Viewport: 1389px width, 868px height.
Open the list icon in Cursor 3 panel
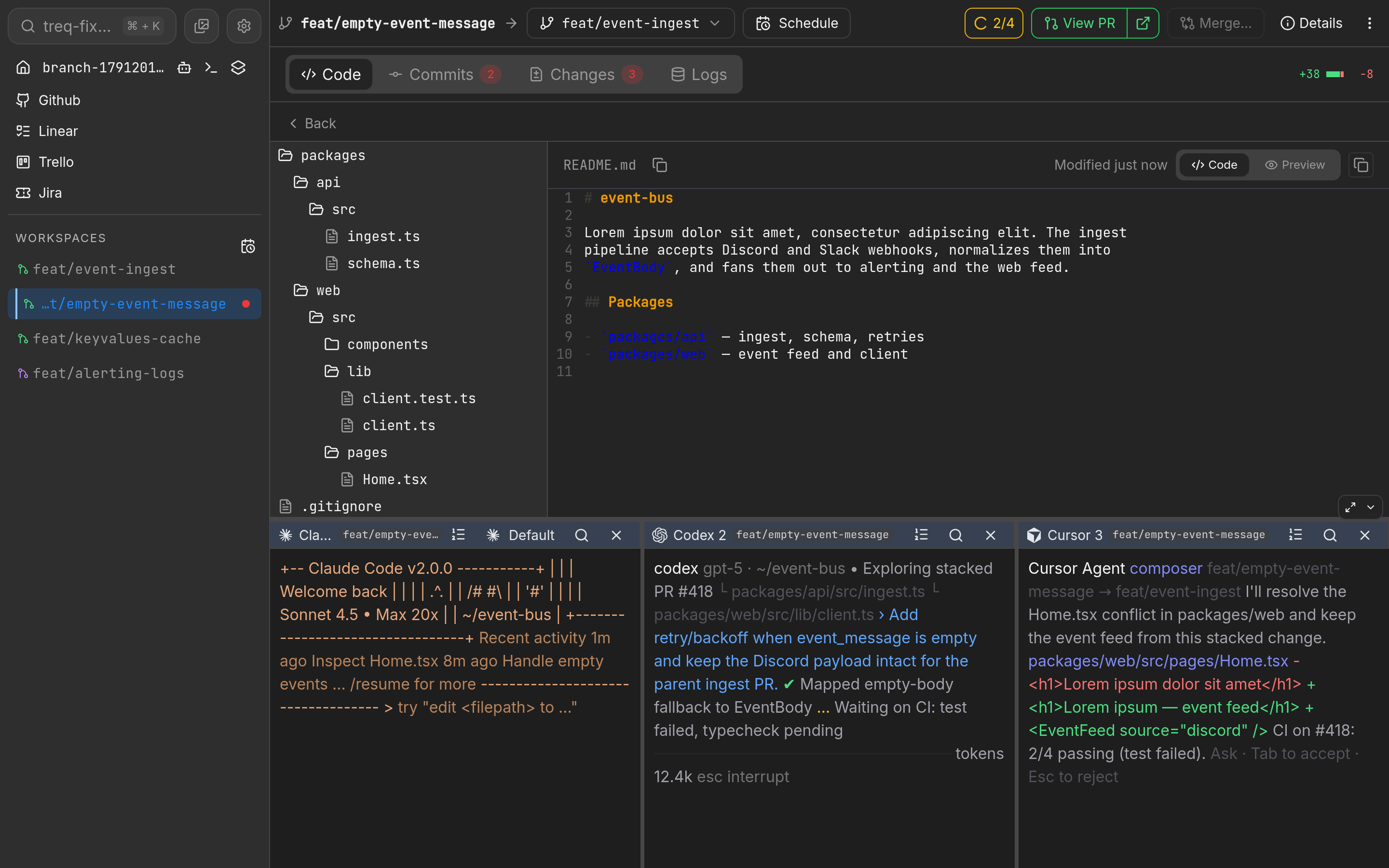coord(1295,535)
